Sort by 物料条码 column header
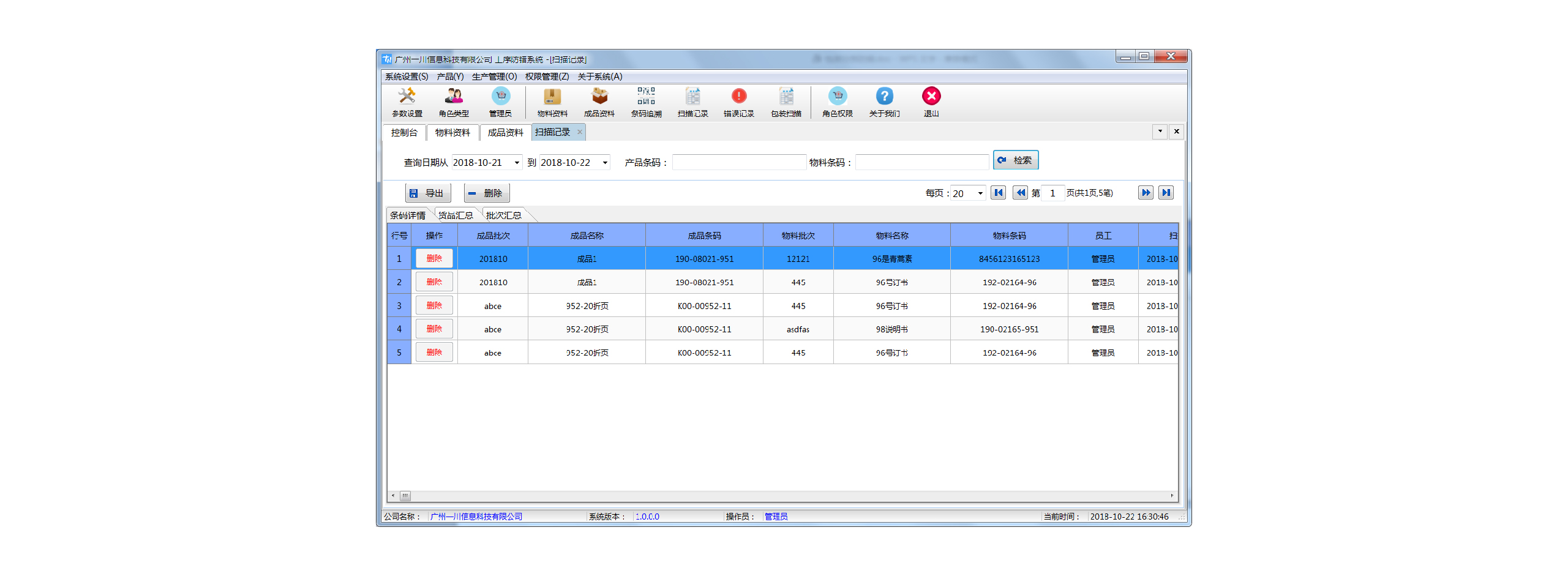Screen dimensions: 1568x582 click(1009, 235)
